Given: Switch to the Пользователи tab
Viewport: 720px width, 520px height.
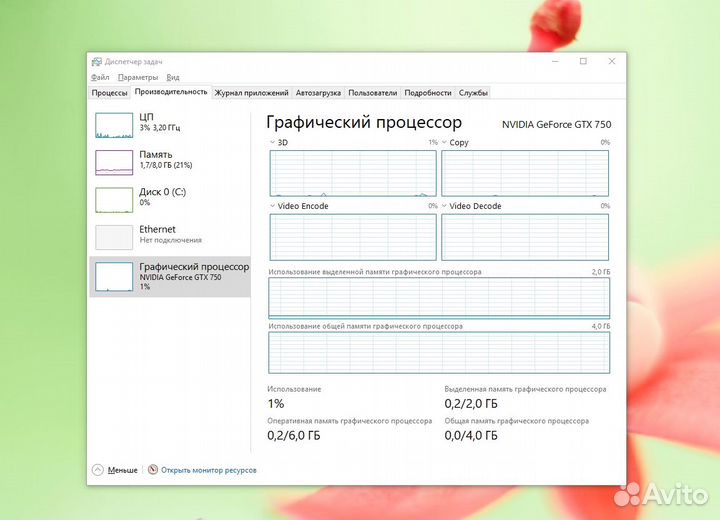Looking at the screenshot, I should click(x=372, y=93).
